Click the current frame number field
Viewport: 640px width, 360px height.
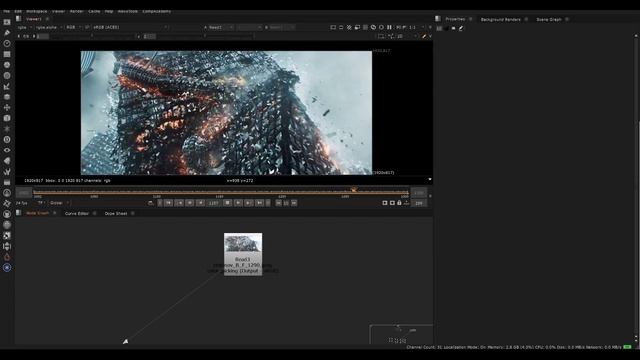coord(213,203)
